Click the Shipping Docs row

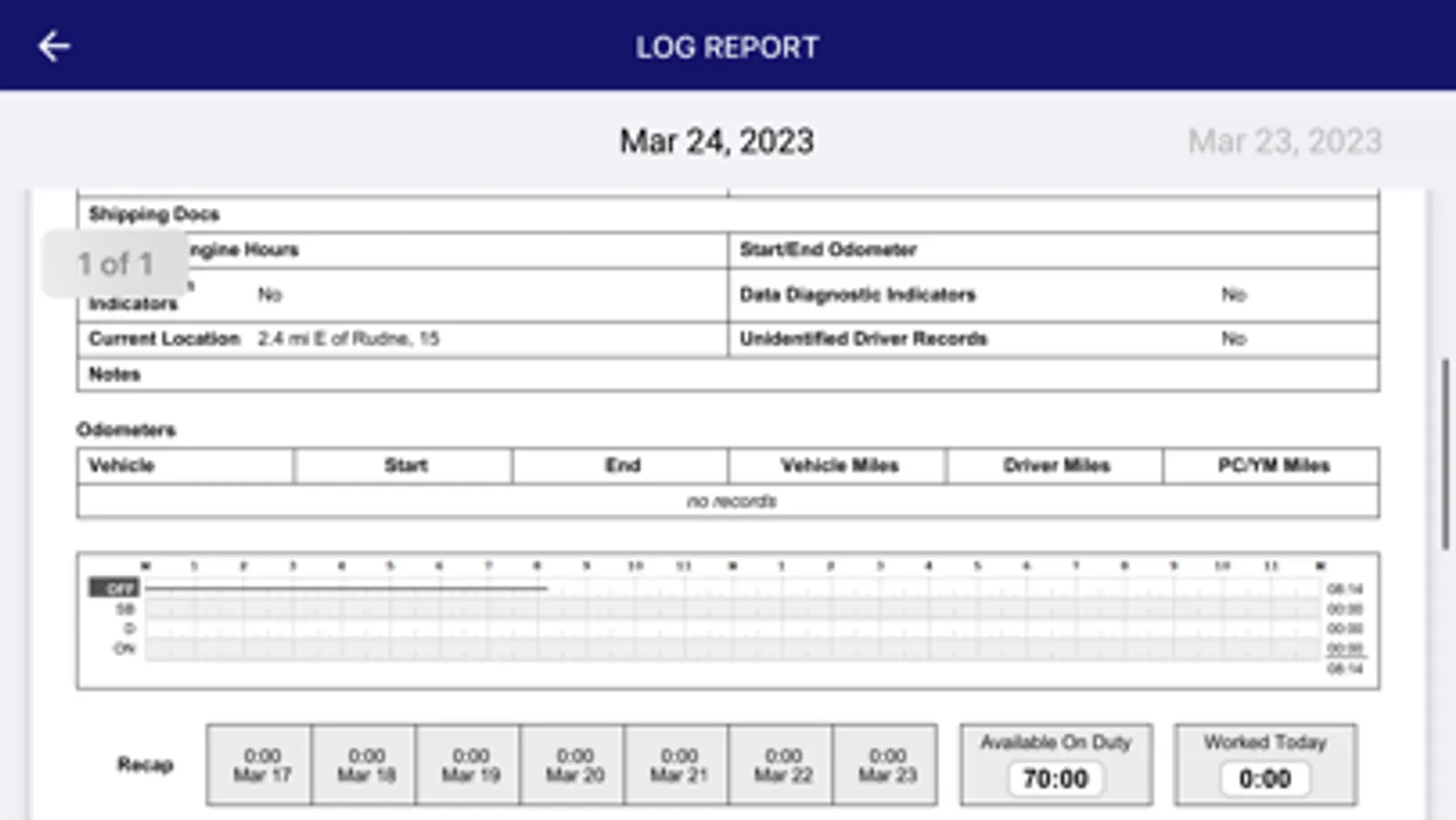(728, 214)
